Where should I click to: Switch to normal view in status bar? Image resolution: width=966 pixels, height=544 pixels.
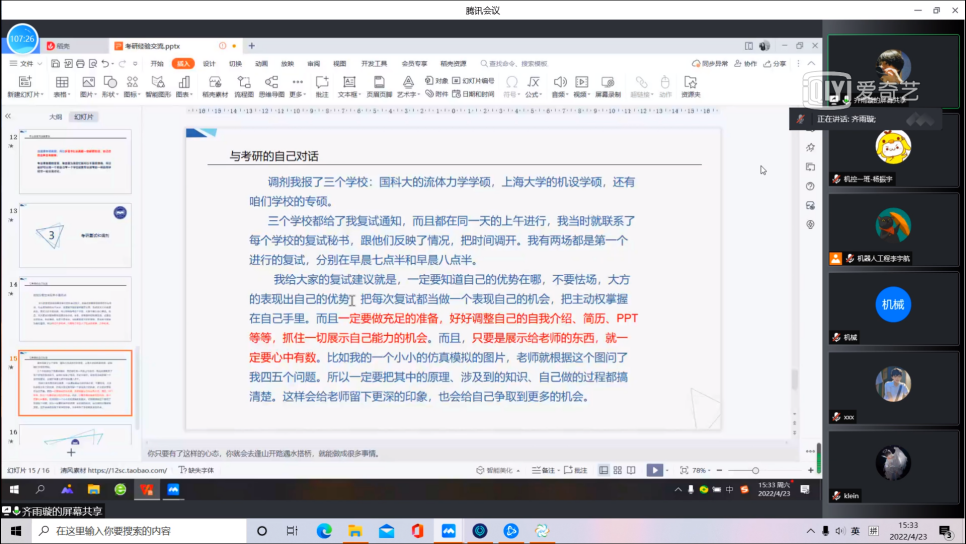coord(603,470)
